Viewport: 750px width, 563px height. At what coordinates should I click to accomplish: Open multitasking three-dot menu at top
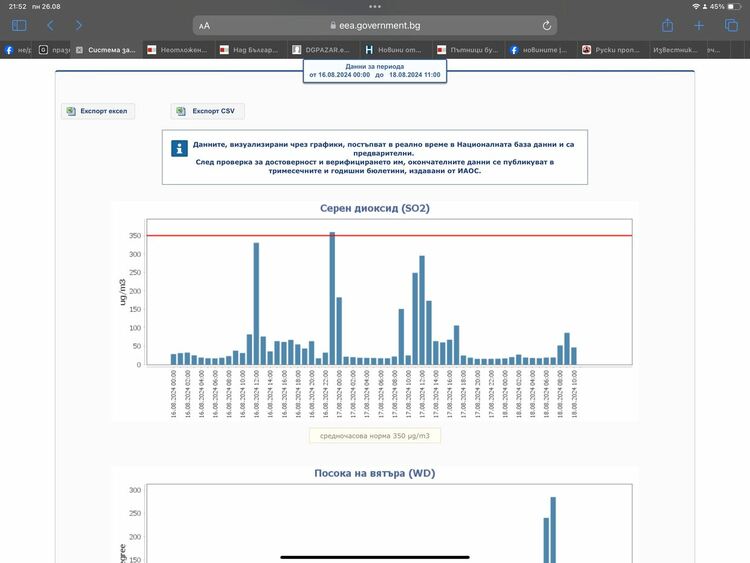tap(375, 6)
